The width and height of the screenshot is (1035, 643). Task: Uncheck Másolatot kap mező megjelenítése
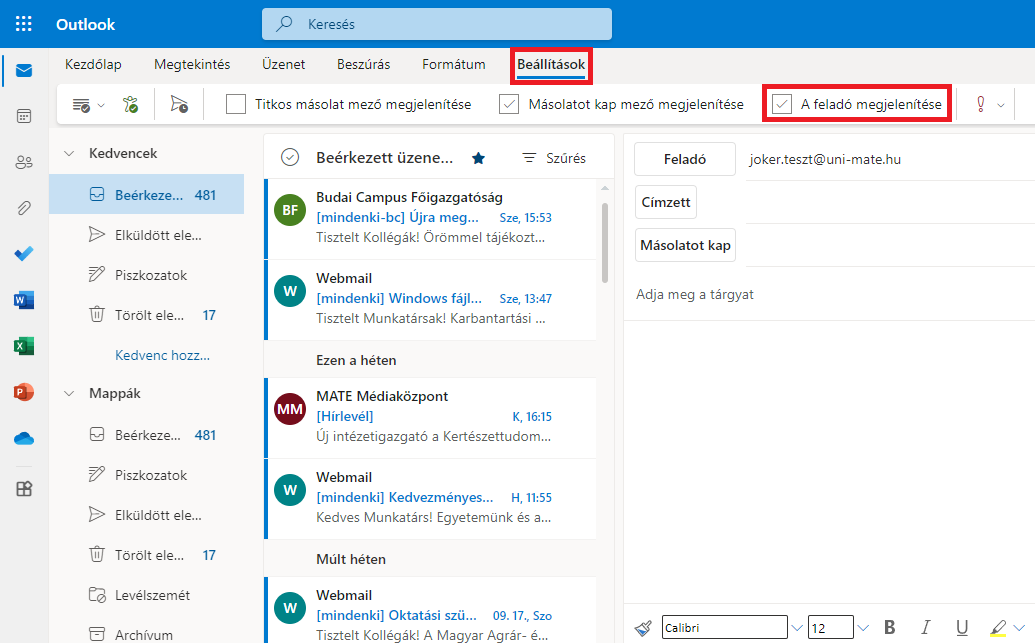coord(509,104)
